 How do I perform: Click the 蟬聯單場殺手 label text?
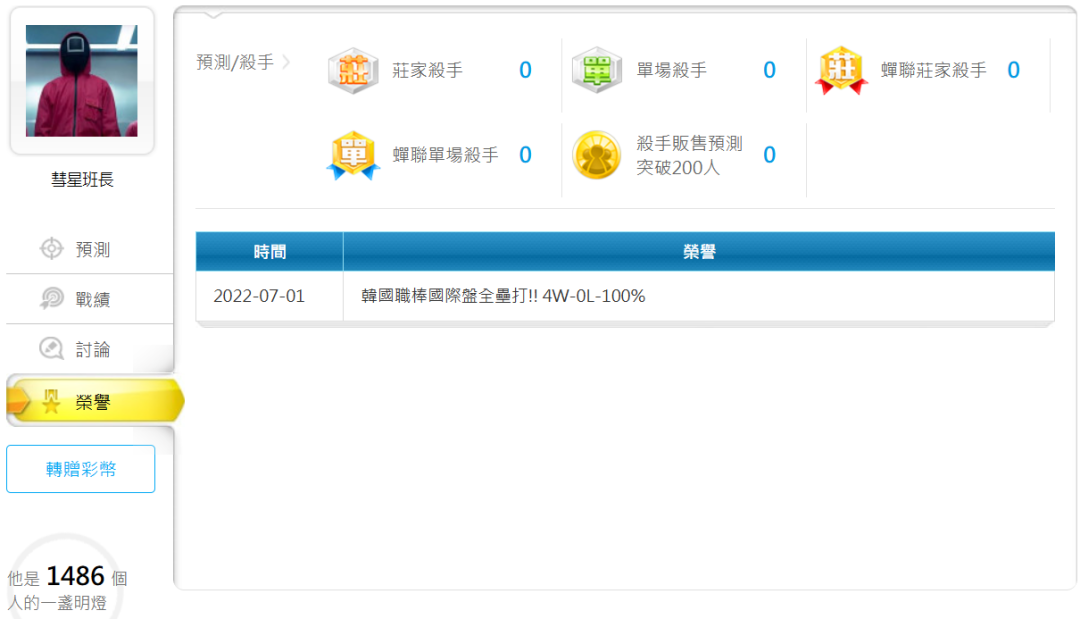(x=446, y=155)
